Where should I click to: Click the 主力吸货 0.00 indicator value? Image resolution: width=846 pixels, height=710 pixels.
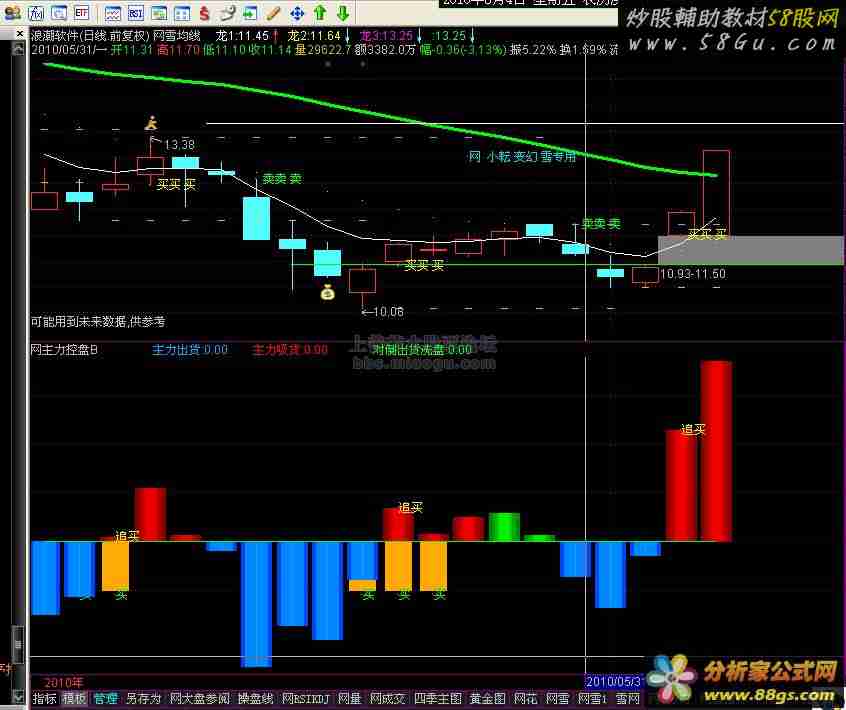click(290, 350)
